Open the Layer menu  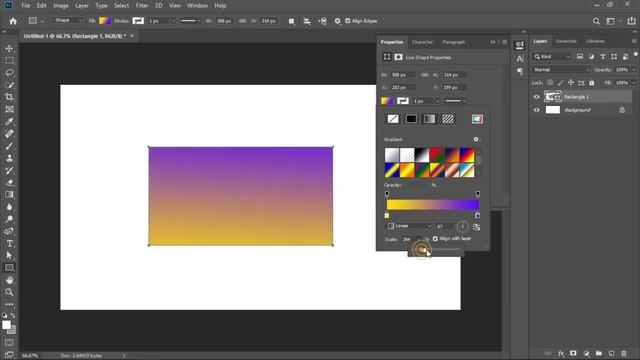[82, 6]
